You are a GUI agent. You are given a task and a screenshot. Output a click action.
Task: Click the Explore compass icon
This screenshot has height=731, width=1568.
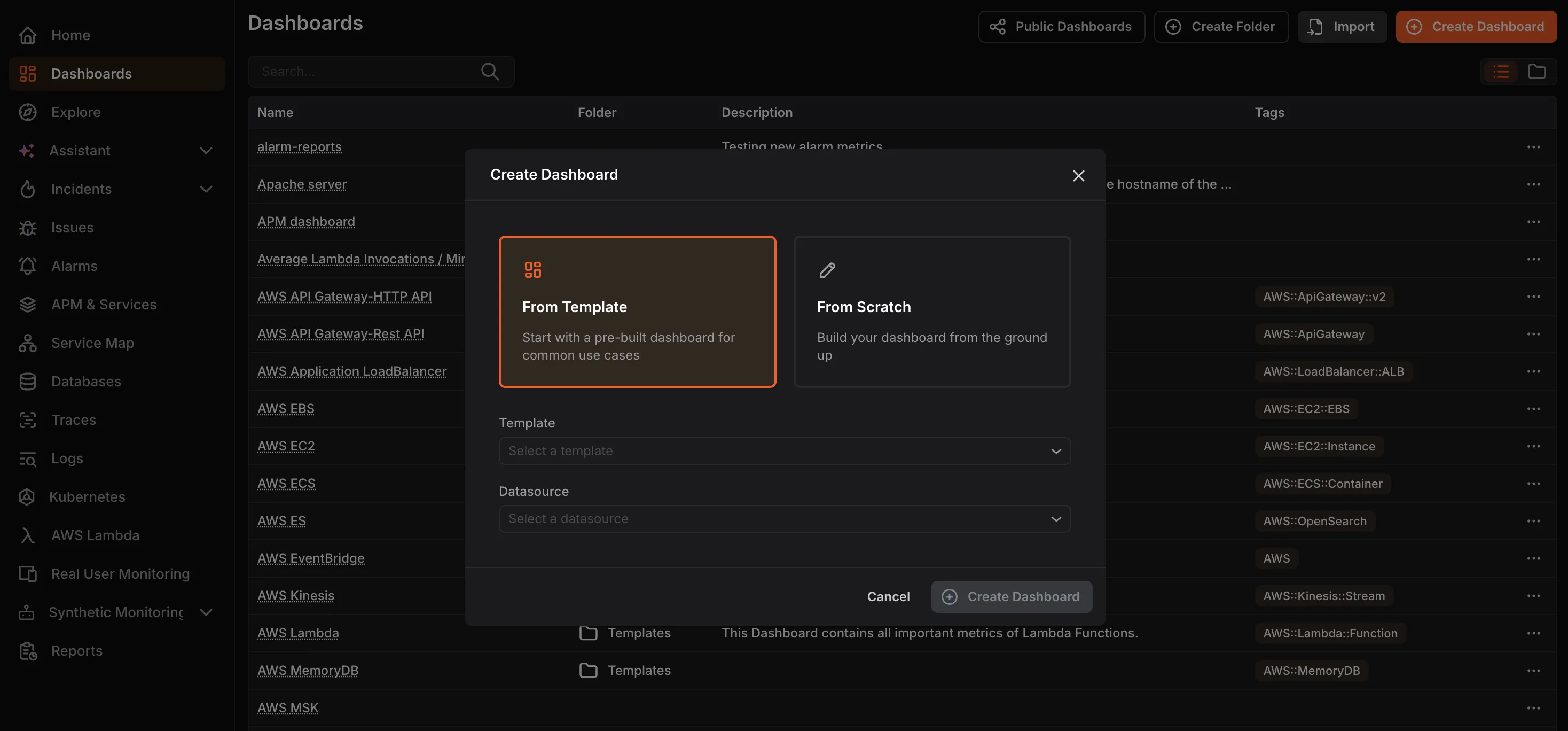tap(27, 112)
